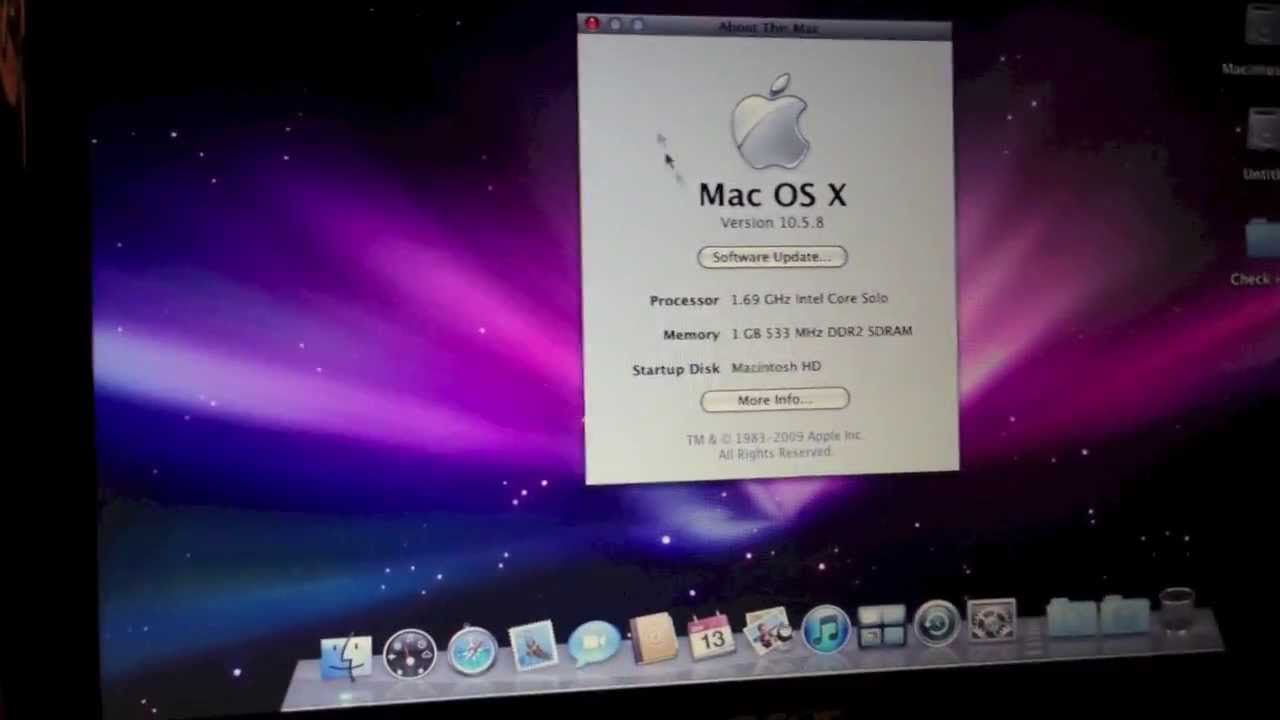The height and width of the screenshot is (720, 1280).
Task: Click the 1 GB 533 MHz DDR2 SDRAM text
Action: (822, 332)
